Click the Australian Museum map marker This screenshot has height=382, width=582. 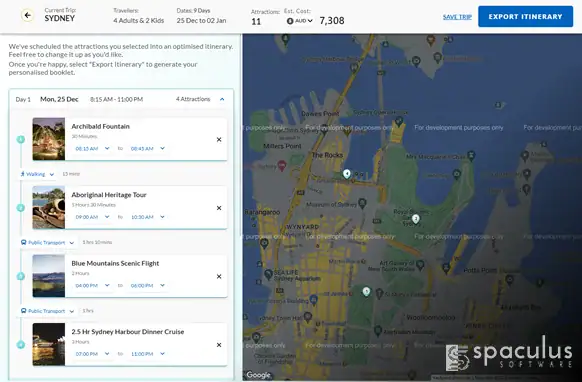378,330
